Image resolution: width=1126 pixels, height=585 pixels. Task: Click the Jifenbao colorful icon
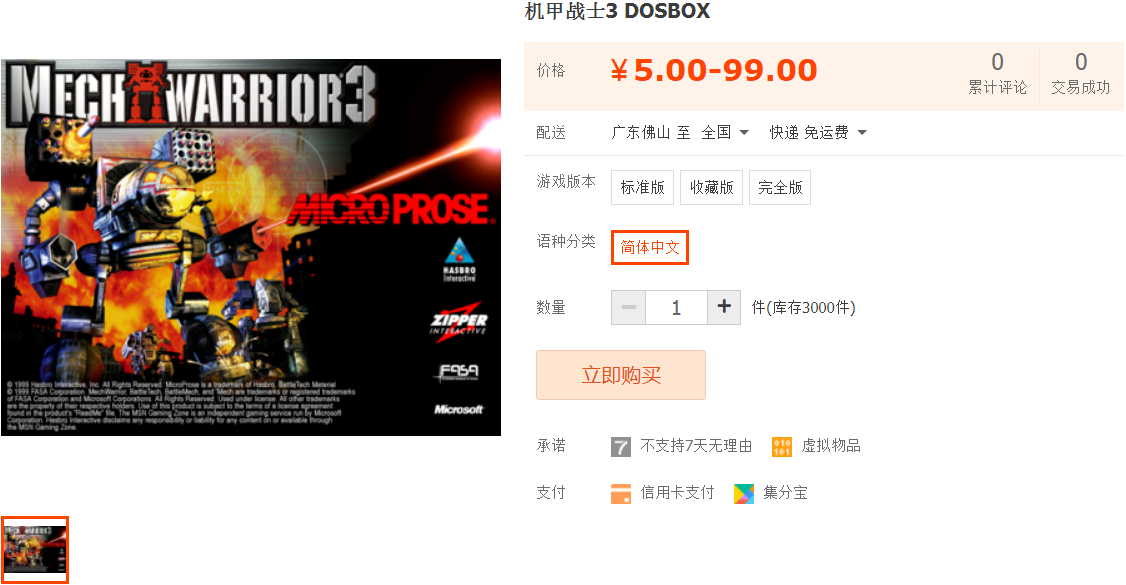(x=744, y=493)
